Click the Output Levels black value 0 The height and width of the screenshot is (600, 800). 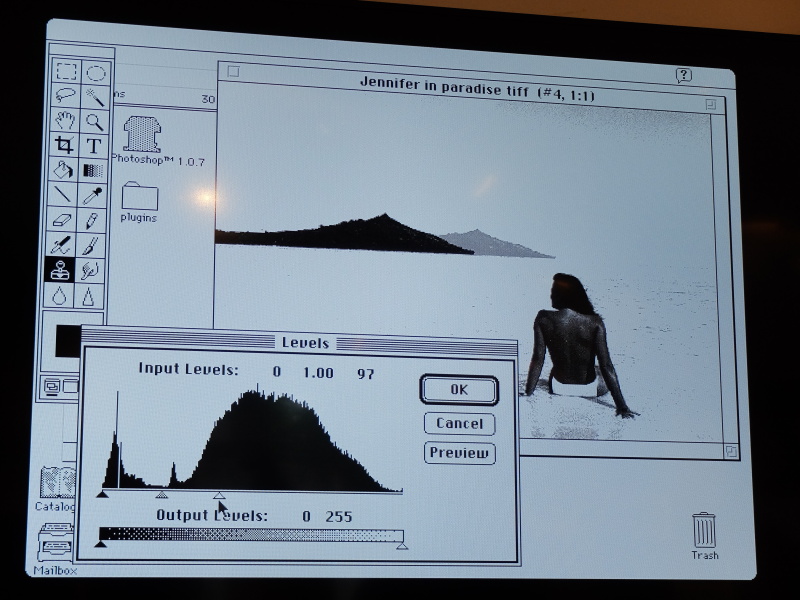[x=306, y=516]
